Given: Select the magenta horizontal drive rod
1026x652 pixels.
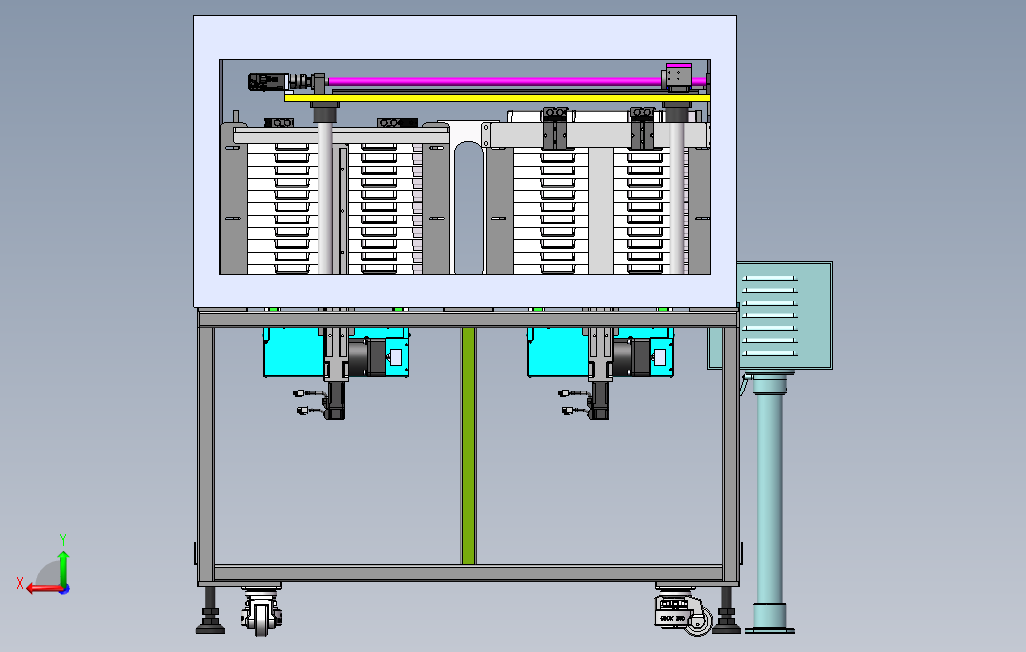Looking at the screenshot, I should pos(495,82).
